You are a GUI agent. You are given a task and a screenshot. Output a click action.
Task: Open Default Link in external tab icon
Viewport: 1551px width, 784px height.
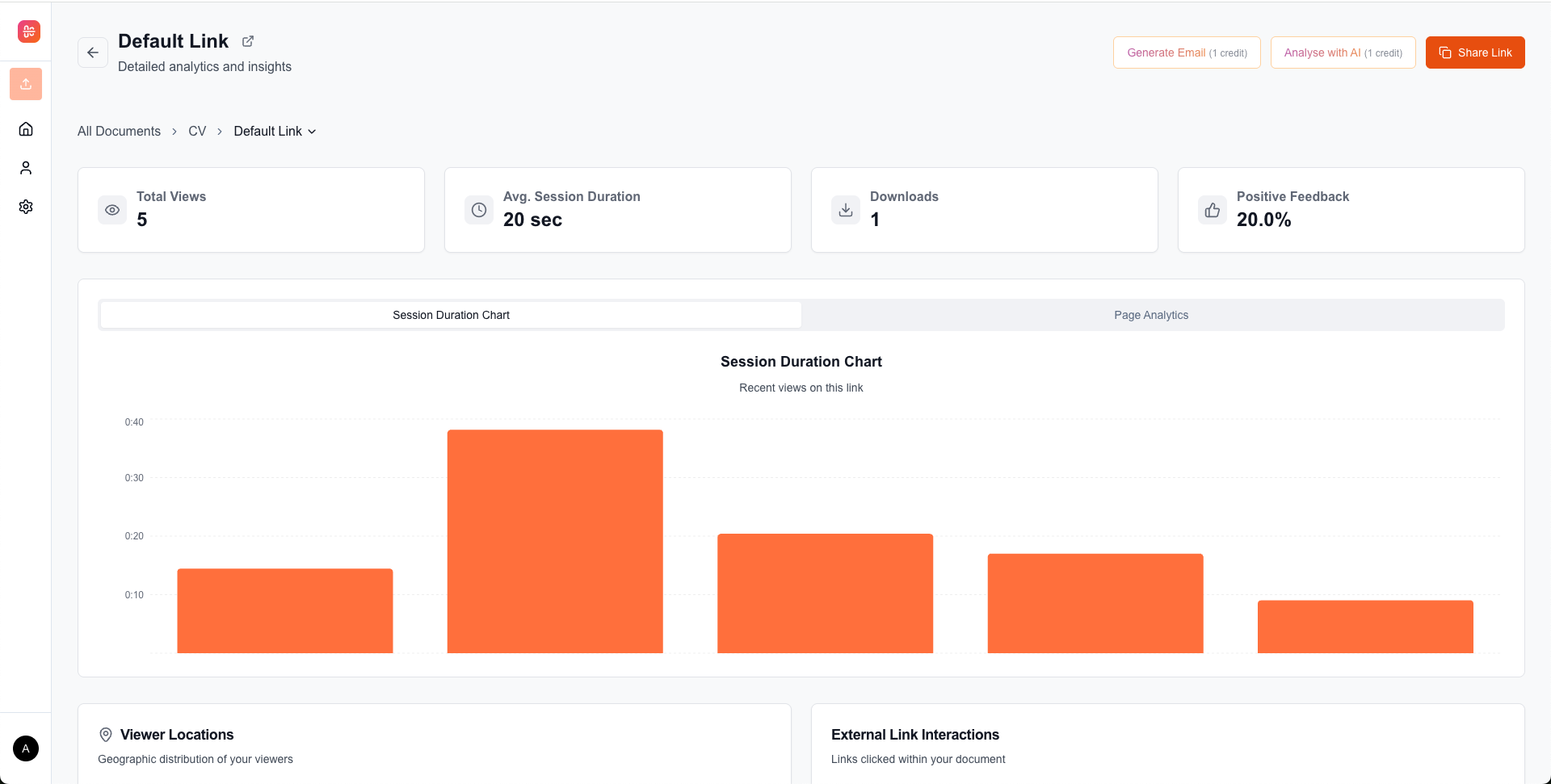click(248, 41)
